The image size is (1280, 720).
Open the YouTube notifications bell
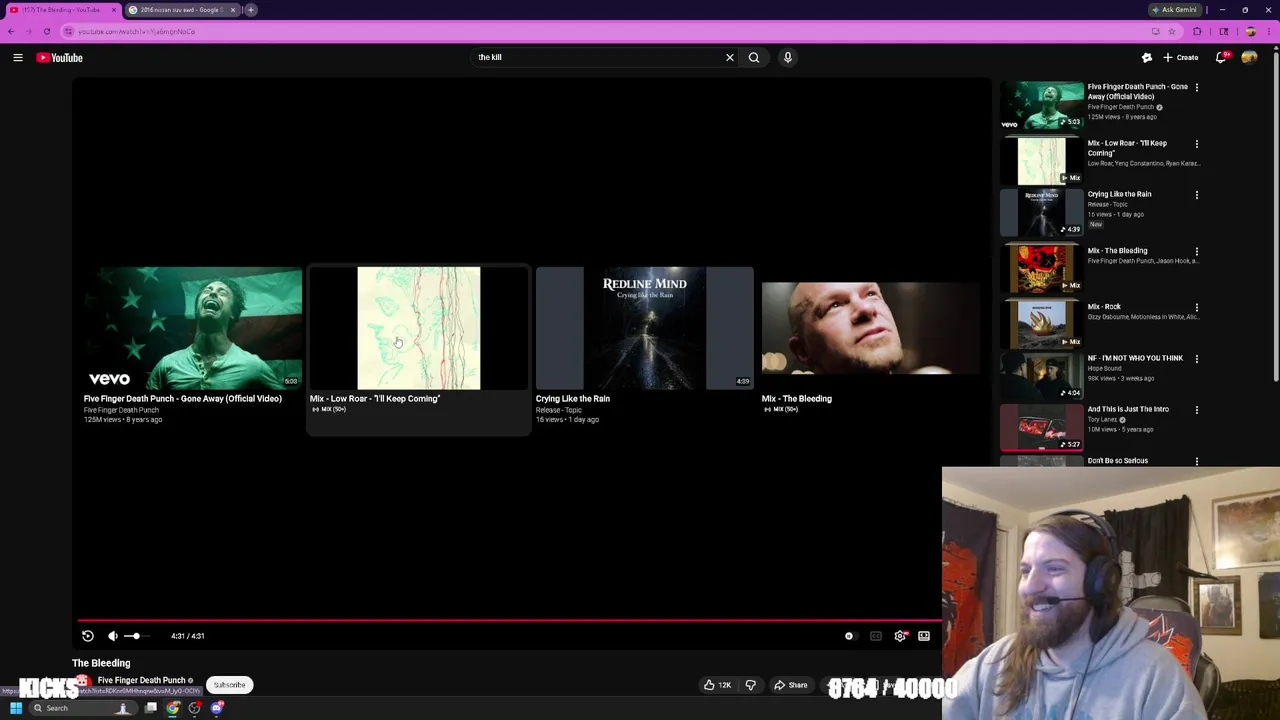(x=1221, y=58)
